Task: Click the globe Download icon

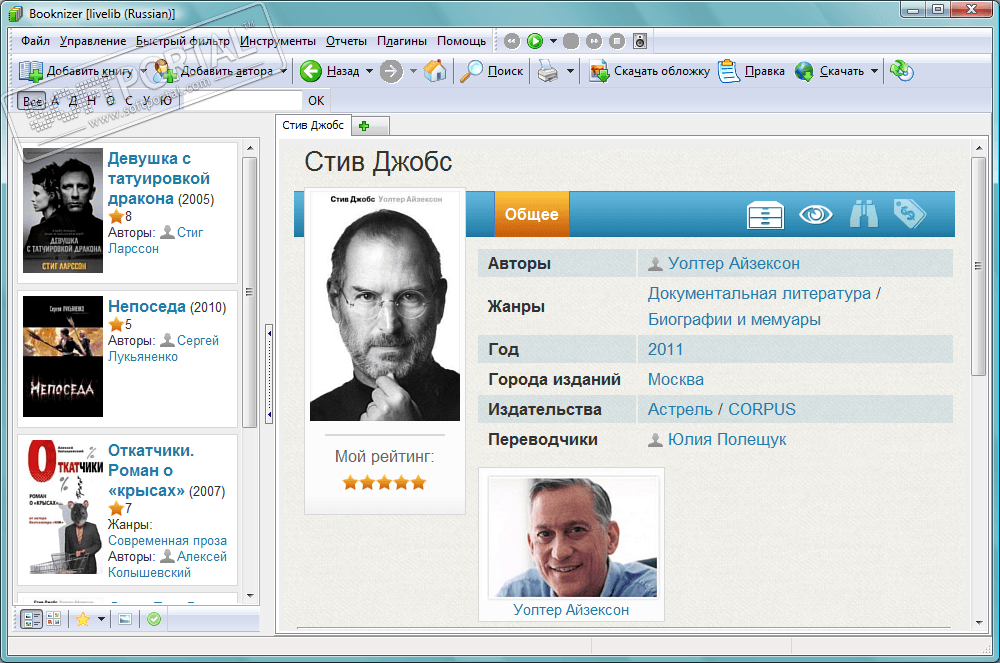Action: [804, 71]
